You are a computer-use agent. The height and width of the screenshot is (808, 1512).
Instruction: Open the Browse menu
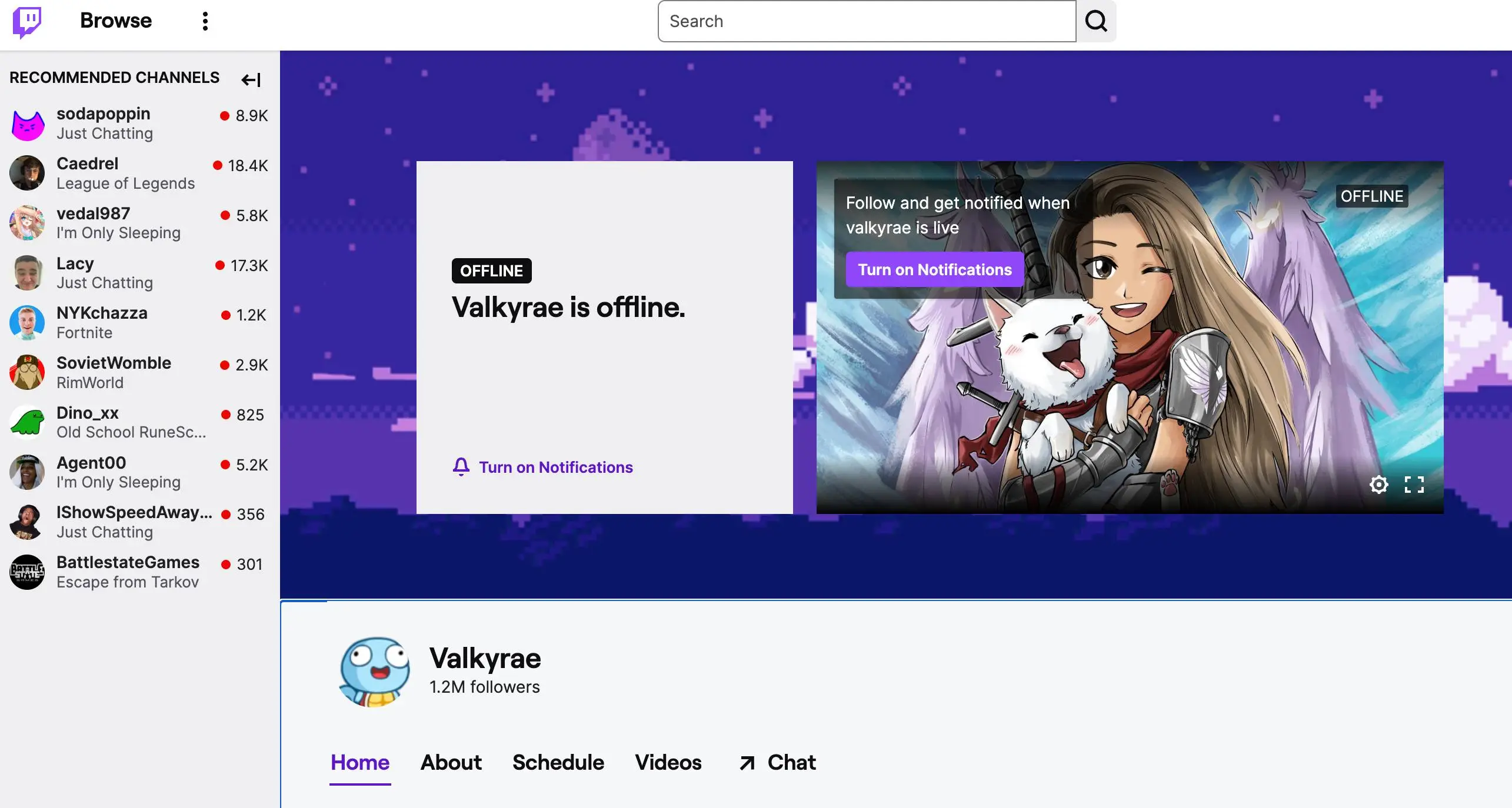pyautogui.click(x=115, y=21)
